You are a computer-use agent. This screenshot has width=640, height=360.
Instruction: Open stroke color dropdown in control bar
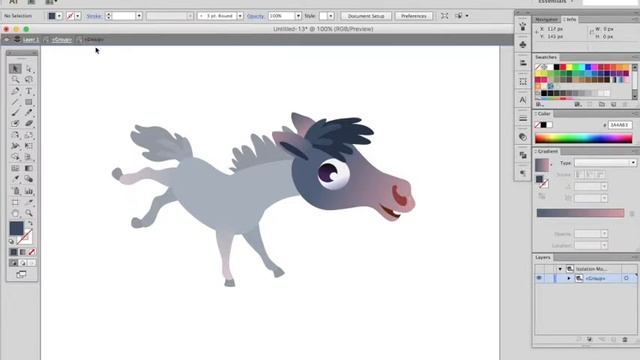click(x=78, y=16)
